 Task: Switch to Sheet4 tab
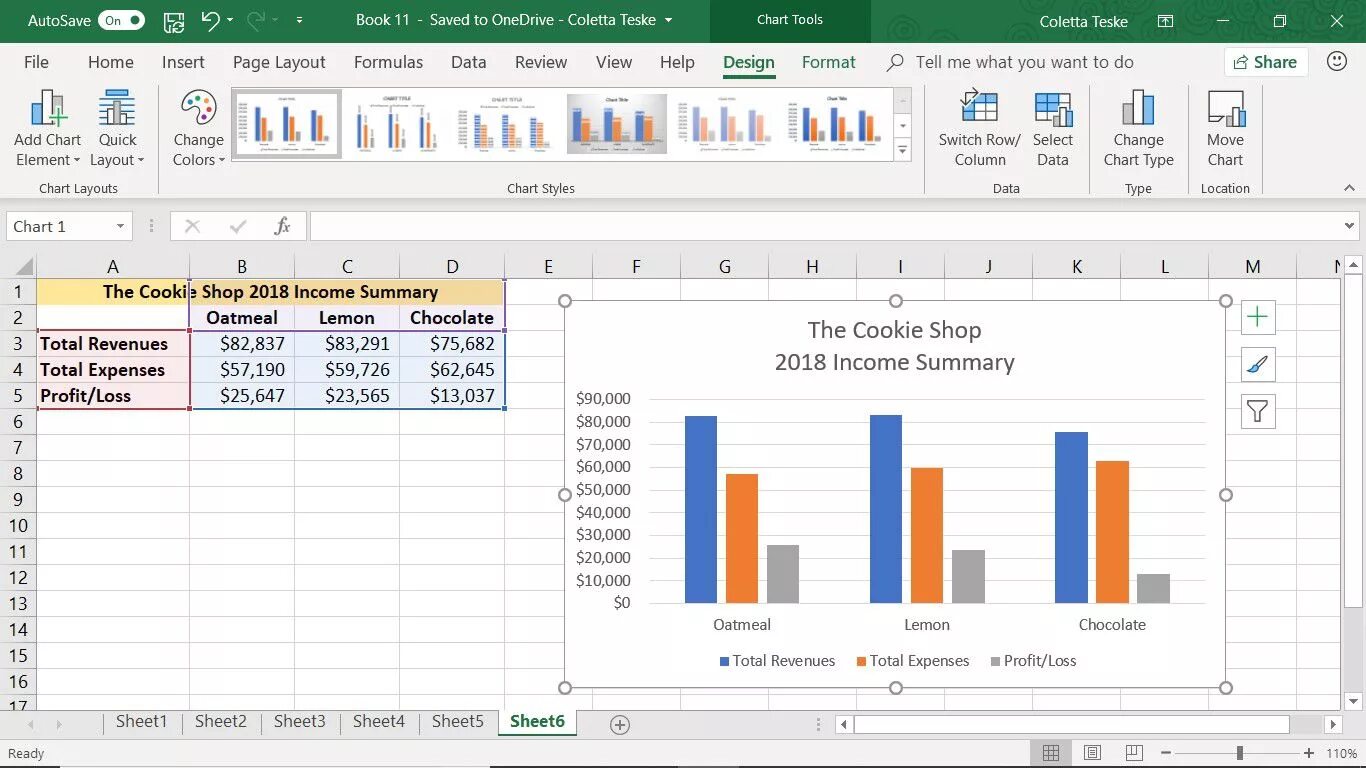tap(378, 721)
